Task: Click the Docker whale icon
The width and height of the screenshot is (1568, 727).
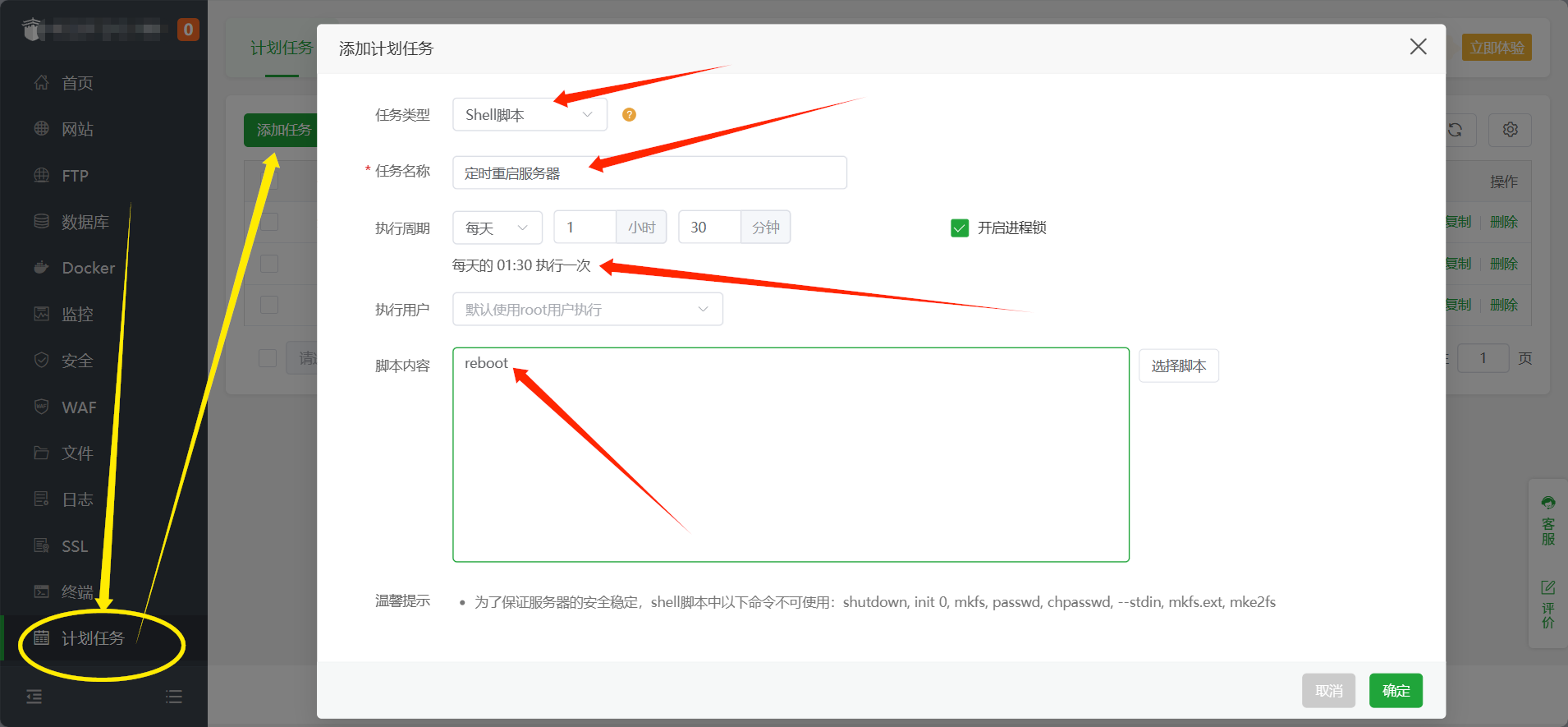Action: click(x=41, y=267)
